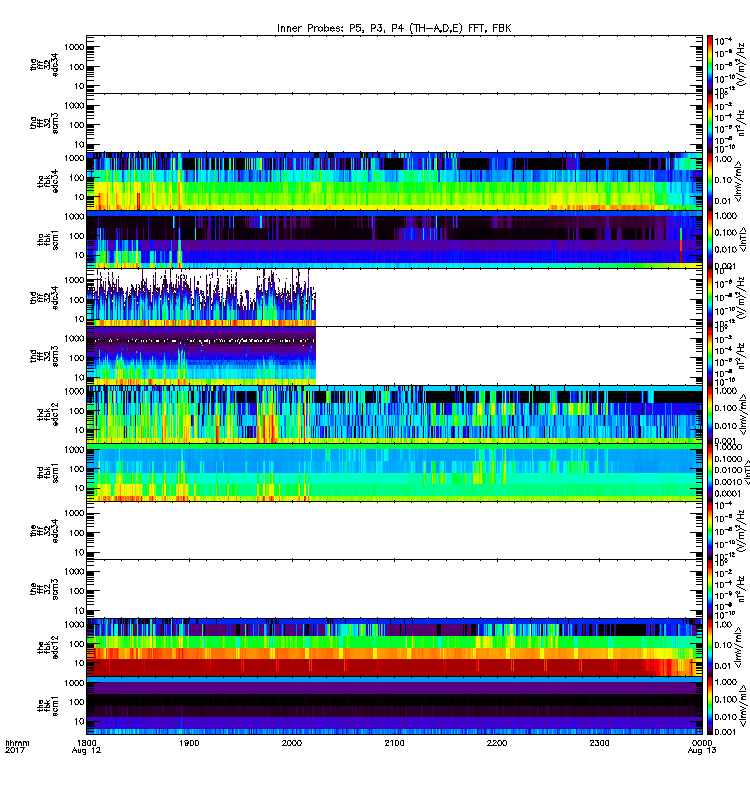The height and width of the screenshot is (800, 750).
Task: Click the color bar beside the the fbk scm1 panel
Action: 709,706
